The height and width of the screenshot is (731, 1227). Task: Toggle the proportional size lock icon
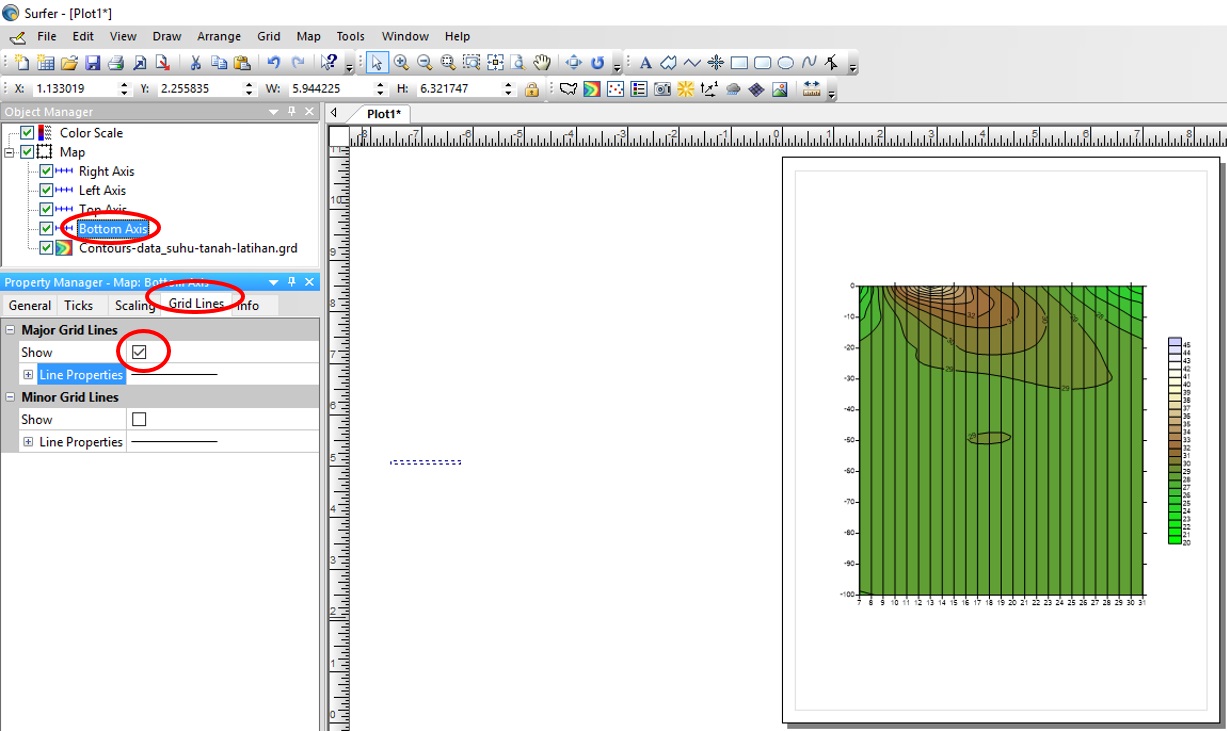tap(532, 89)
